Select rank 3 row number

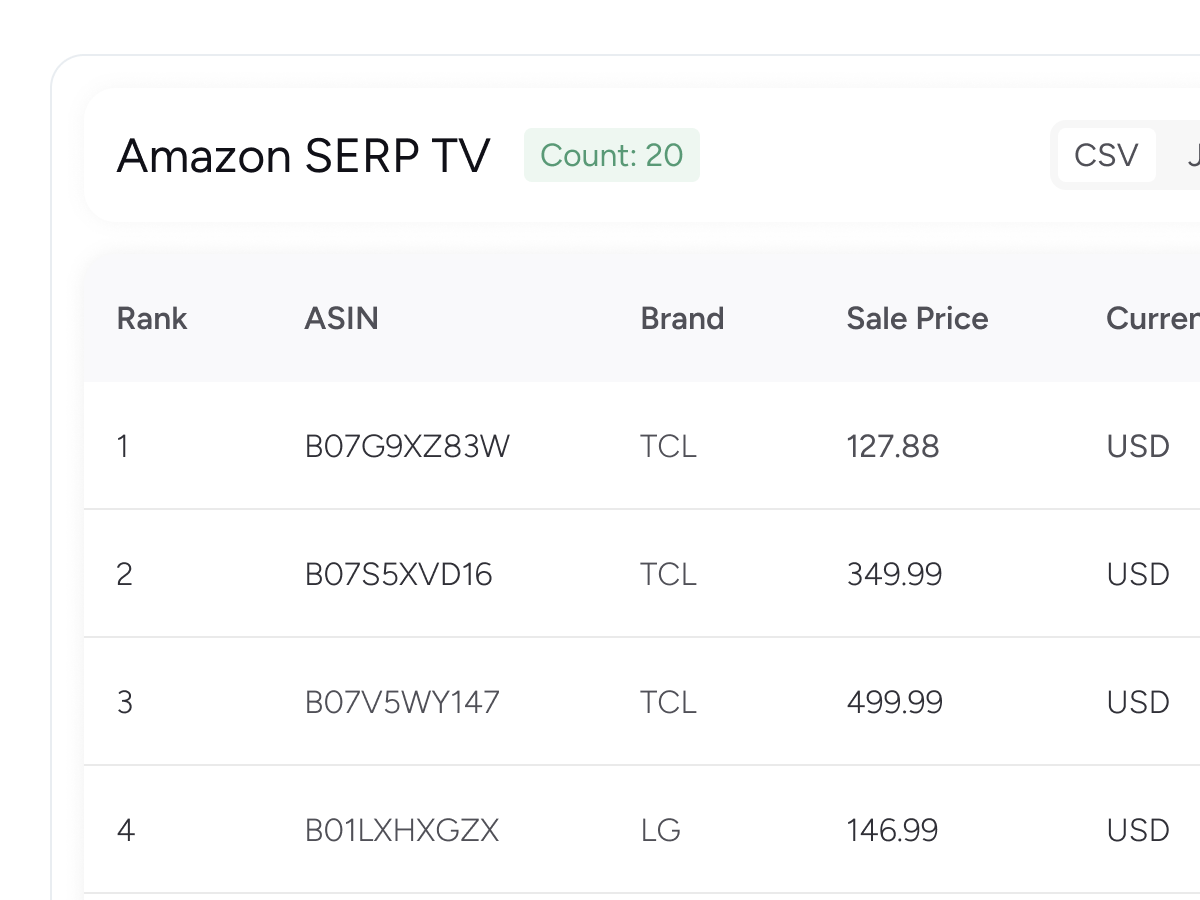point(124,702)
